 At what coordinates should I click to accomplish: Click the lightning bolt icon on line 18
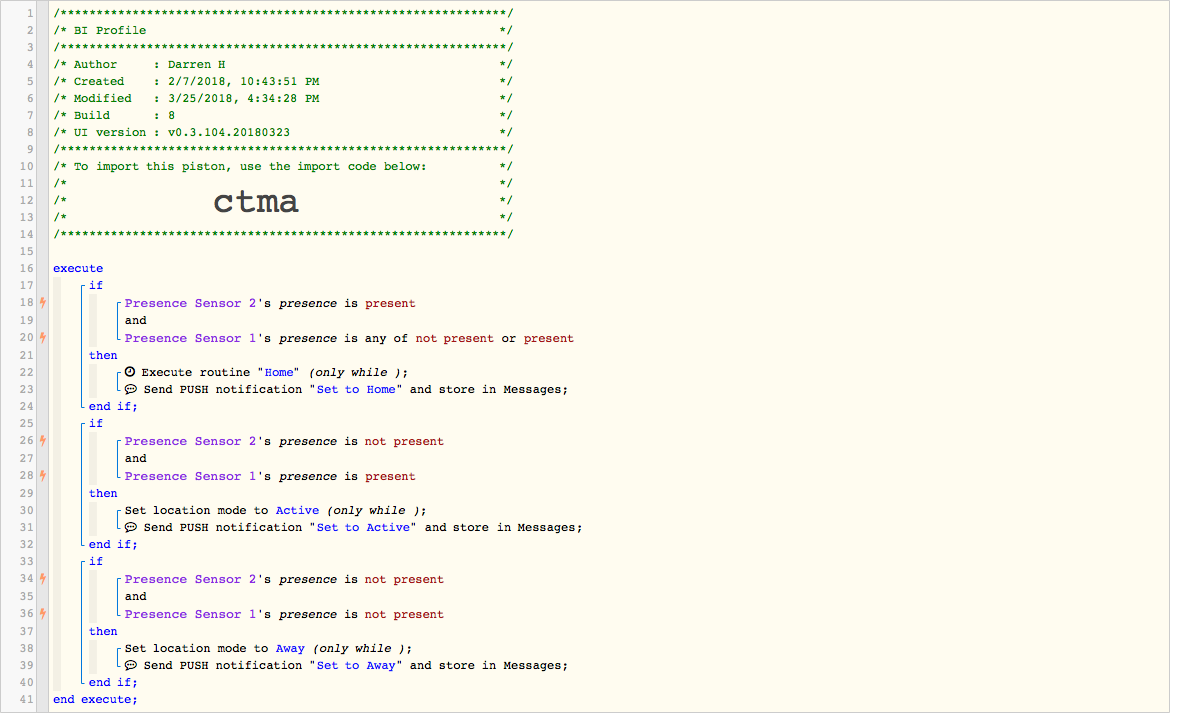pos(43,303)
